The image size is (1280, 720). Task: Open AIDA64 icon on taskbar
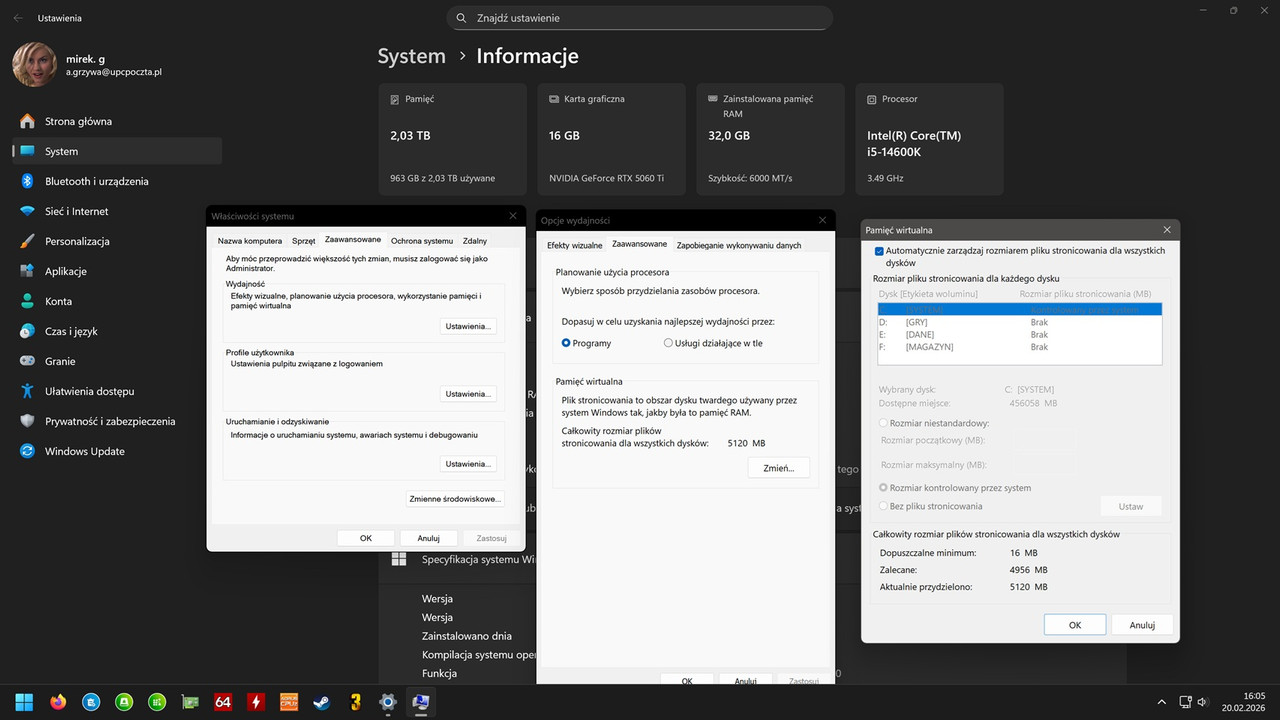pyautogui.click(x=223, y=702)
